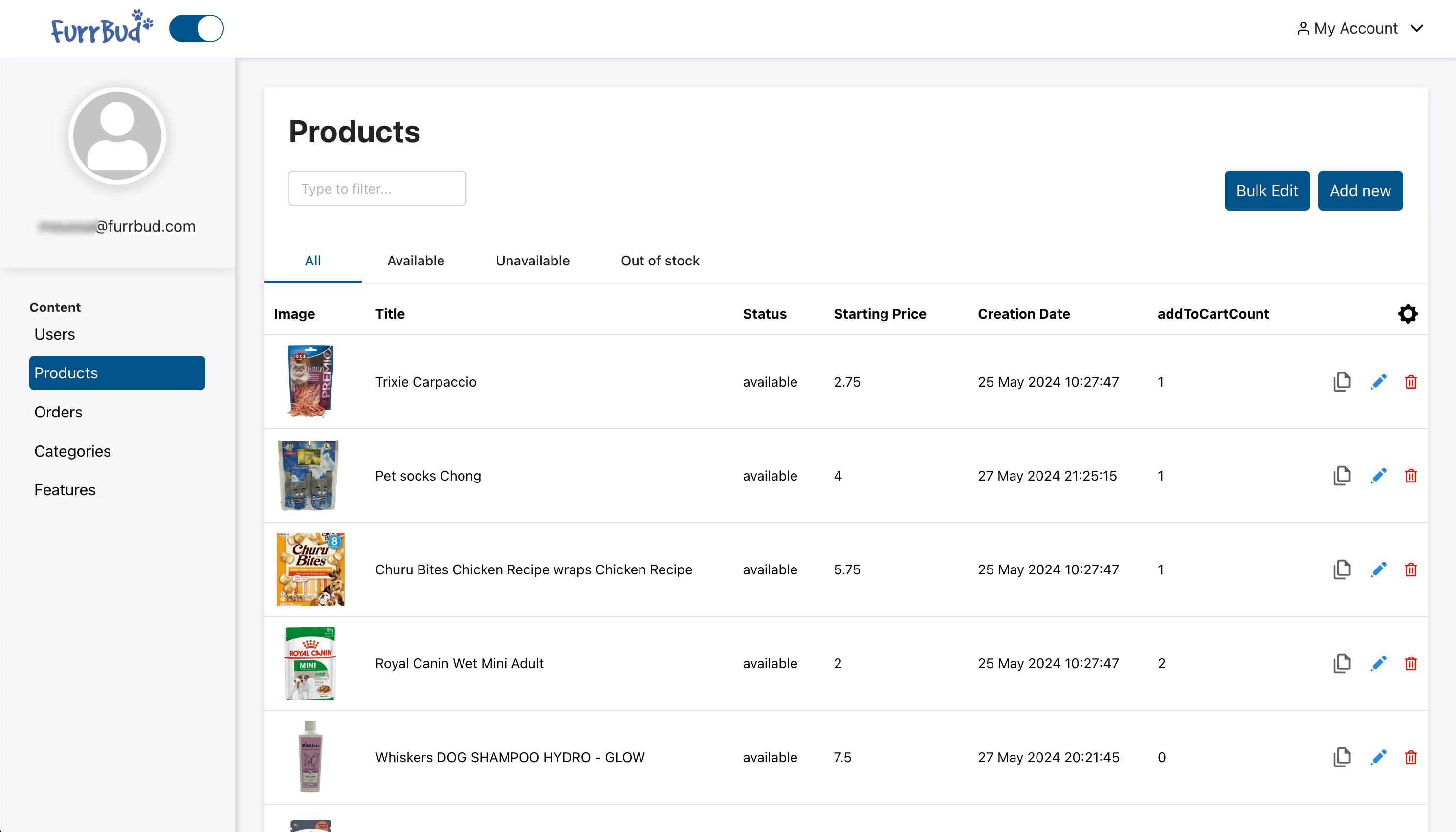Delete the Whiskers DOG SHAMPOO product
The image size is (1456, 832).
pyautogui.click(x=1410, y=757)
